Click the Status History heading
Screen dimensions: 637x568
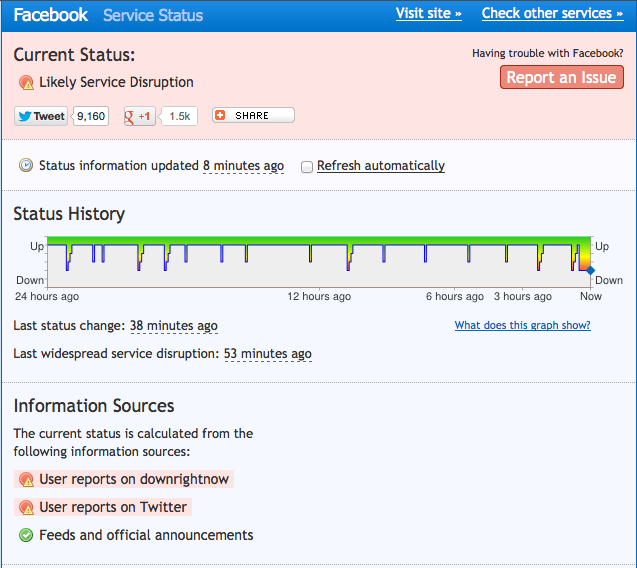[69, 214]
